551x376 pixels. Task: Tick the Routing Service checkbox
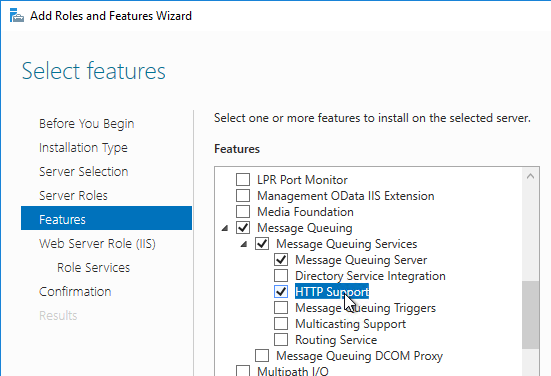tap(281, 340)
